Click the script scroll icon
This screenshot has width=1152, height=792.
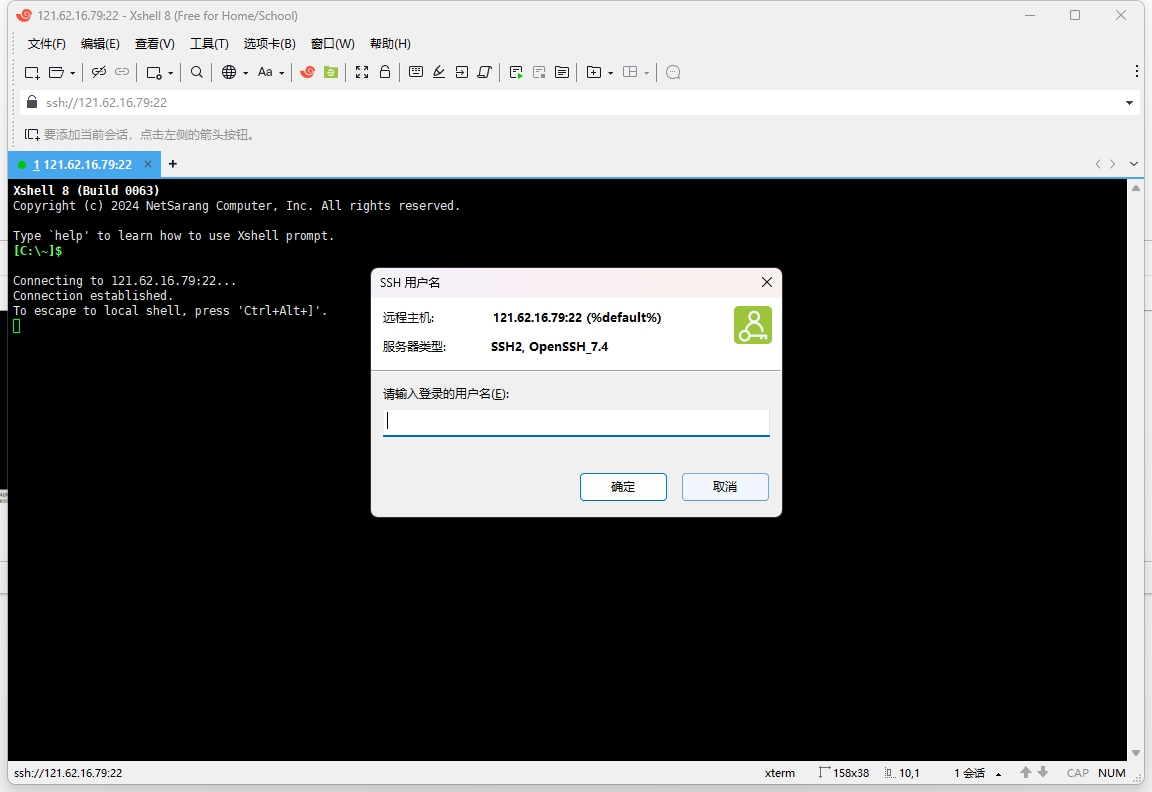click(x=484, y=72)
